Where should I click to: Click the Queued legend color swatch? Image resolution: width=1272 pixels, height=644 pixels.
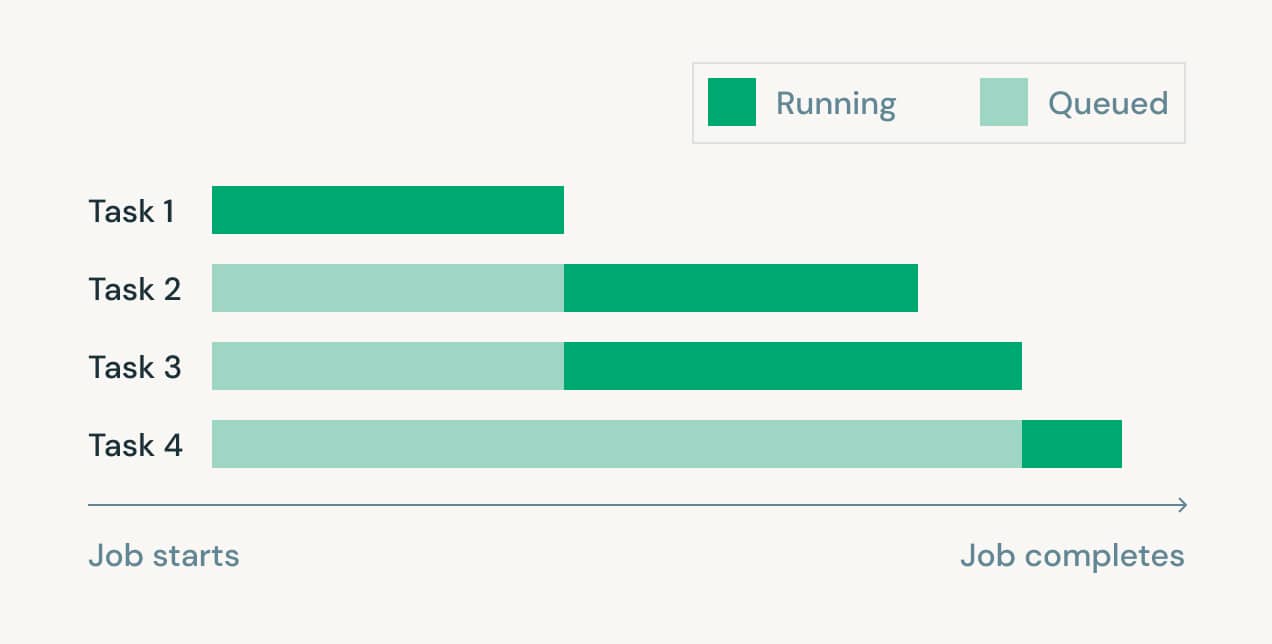[1003, 102]
